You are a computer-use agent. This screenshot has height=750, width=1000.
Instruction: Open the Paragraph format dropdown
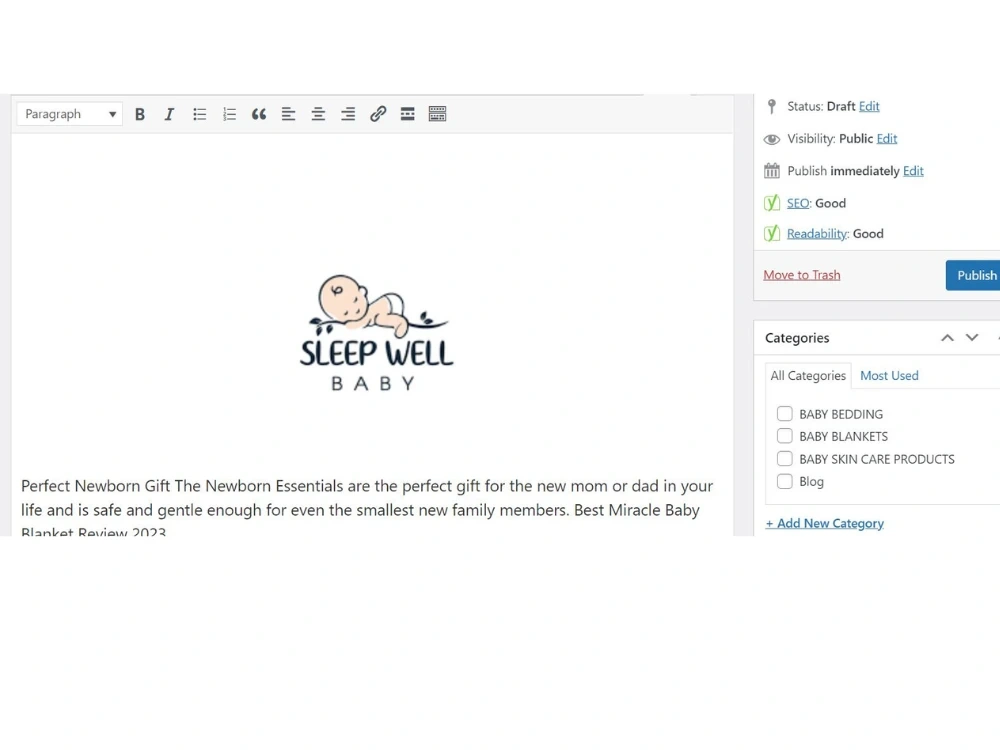click(70, 114)
